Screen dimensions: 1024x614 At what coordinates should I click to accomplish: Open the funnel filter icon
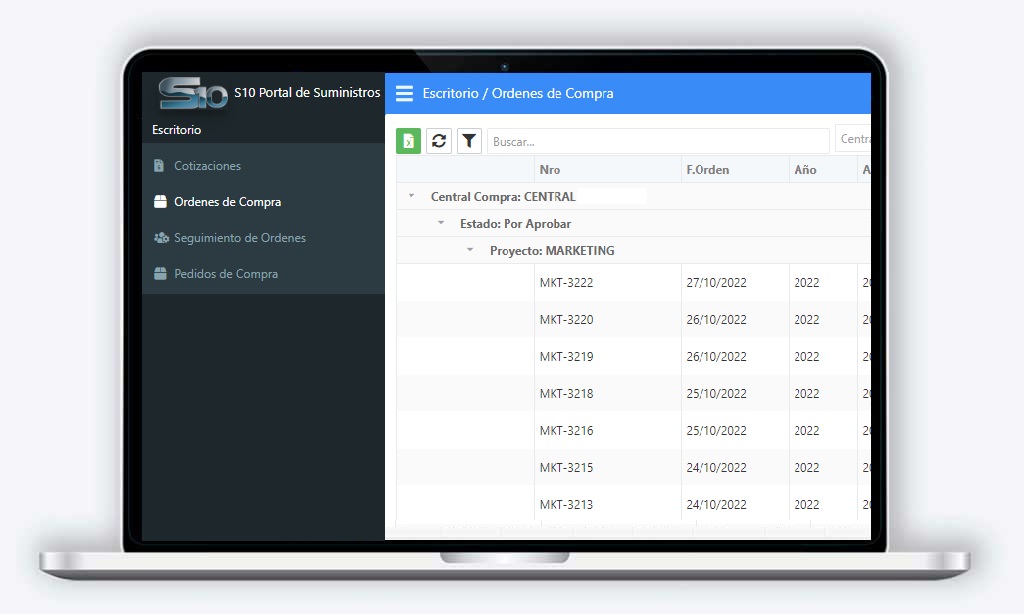469,141
